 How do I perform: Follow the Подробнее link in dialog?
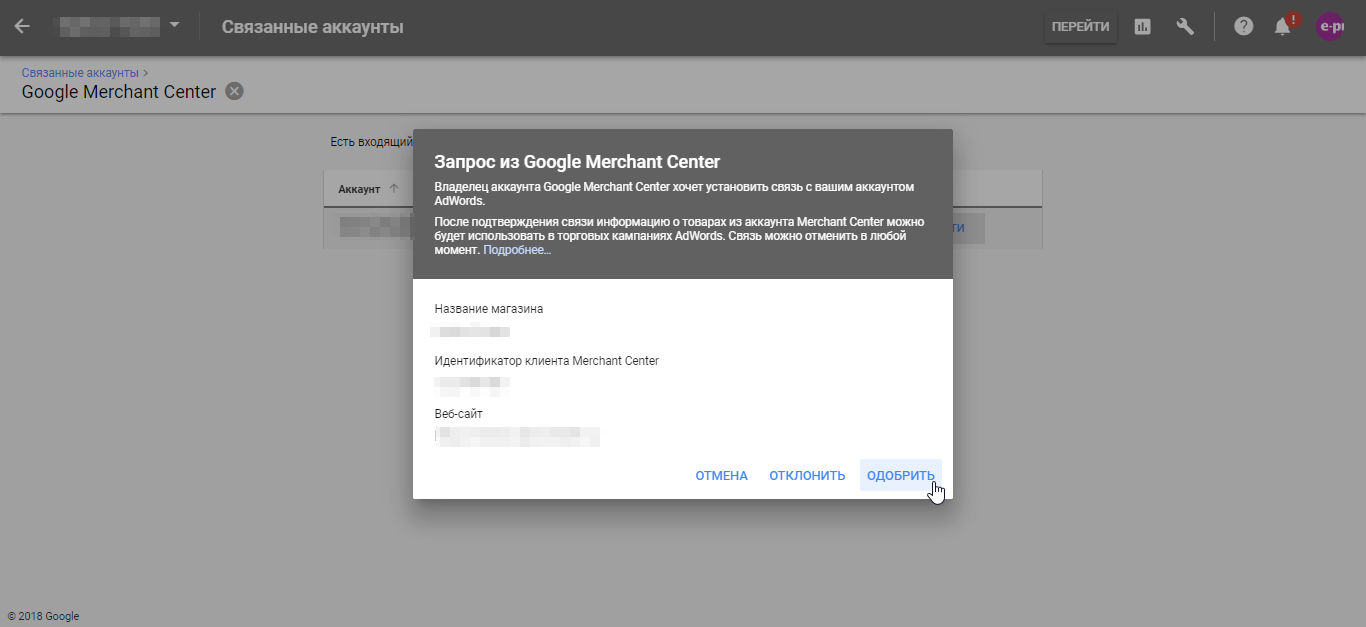tap(517, 250)
